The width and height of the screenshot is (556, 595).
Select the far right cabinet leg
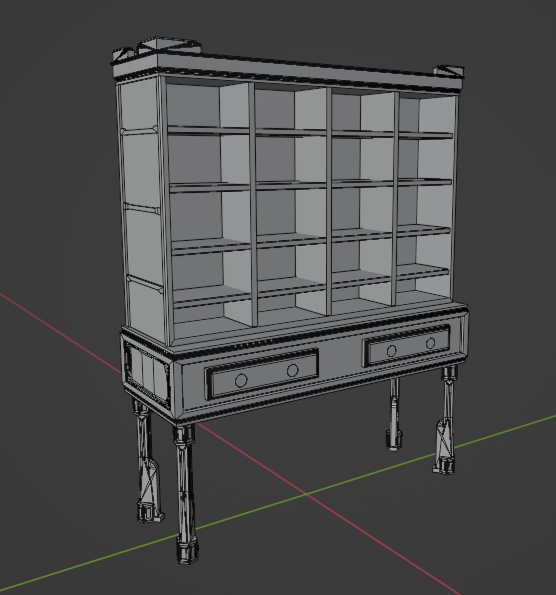click(x=446, y=419)
